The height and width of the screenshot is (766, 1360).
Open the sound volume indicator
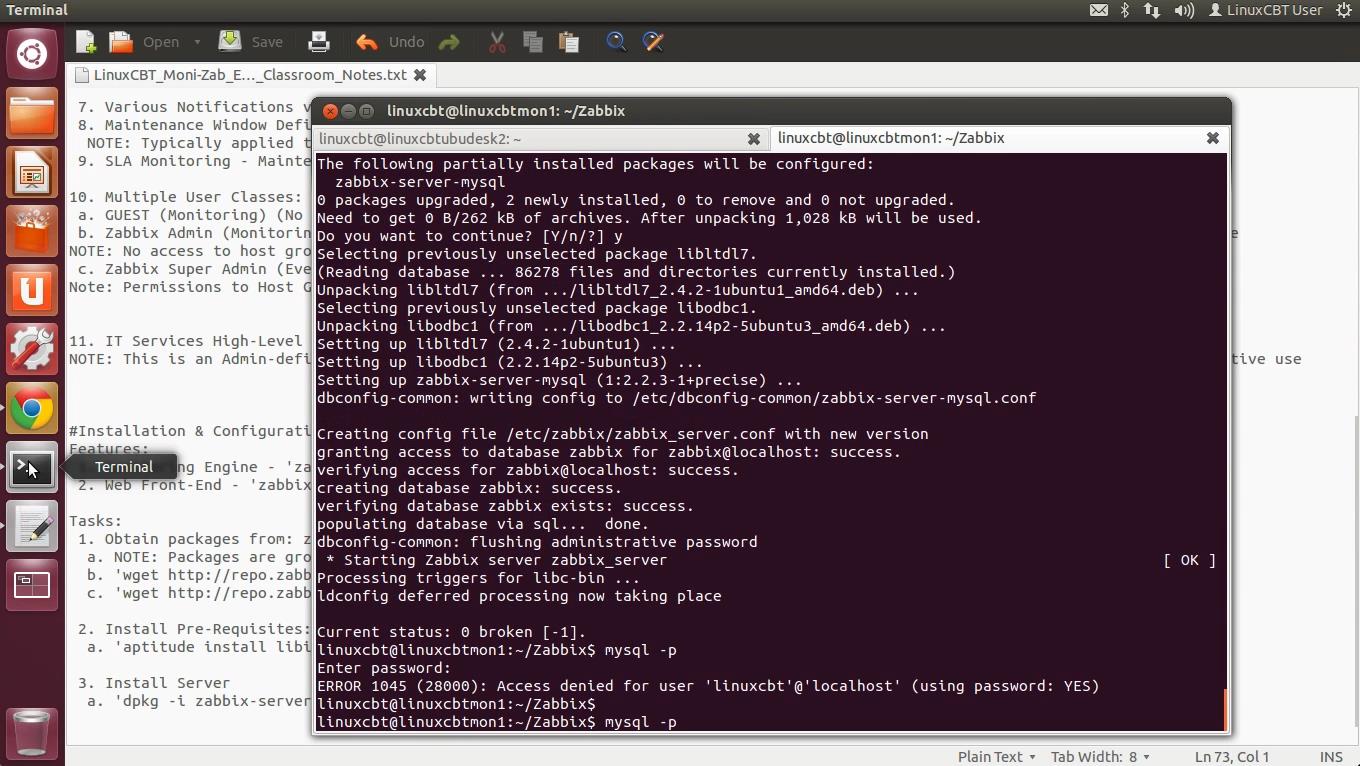(x=1184, y=10)
